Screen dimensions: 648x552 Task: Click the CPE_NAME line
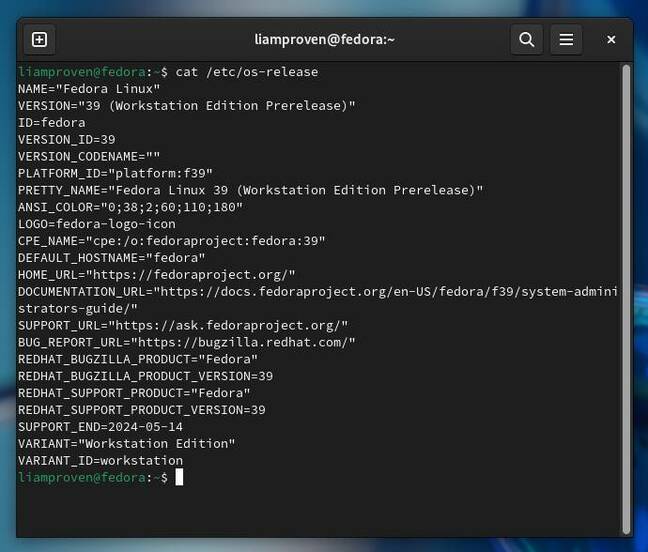pos(172,241)
